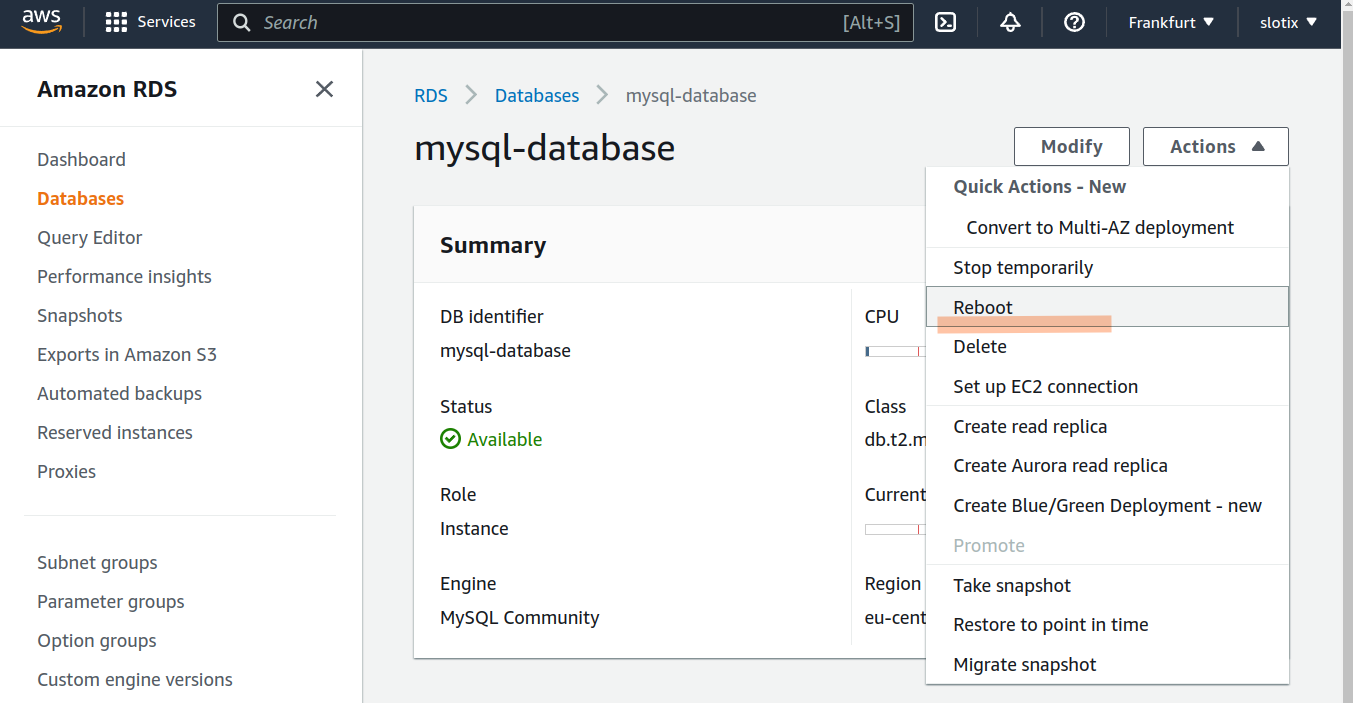Open Custom engine versions page
The width and height of the screenshot is (1353, 703).
pyautogui.click(x=135, y=680)
